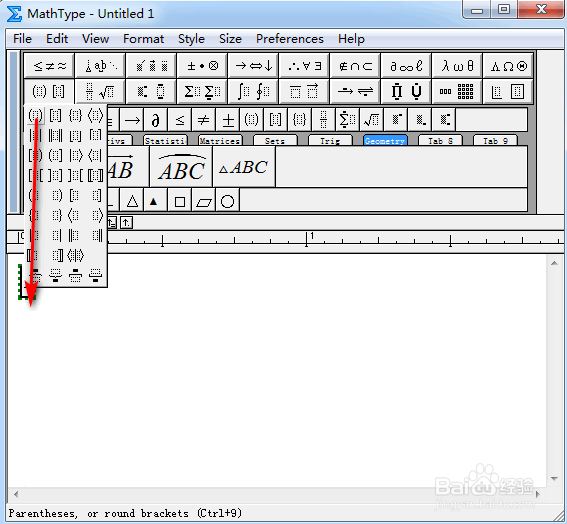Open the Help menu
The width and height of the screenshot is (567, 524).
pyautogui.click(x=351, y=39)
